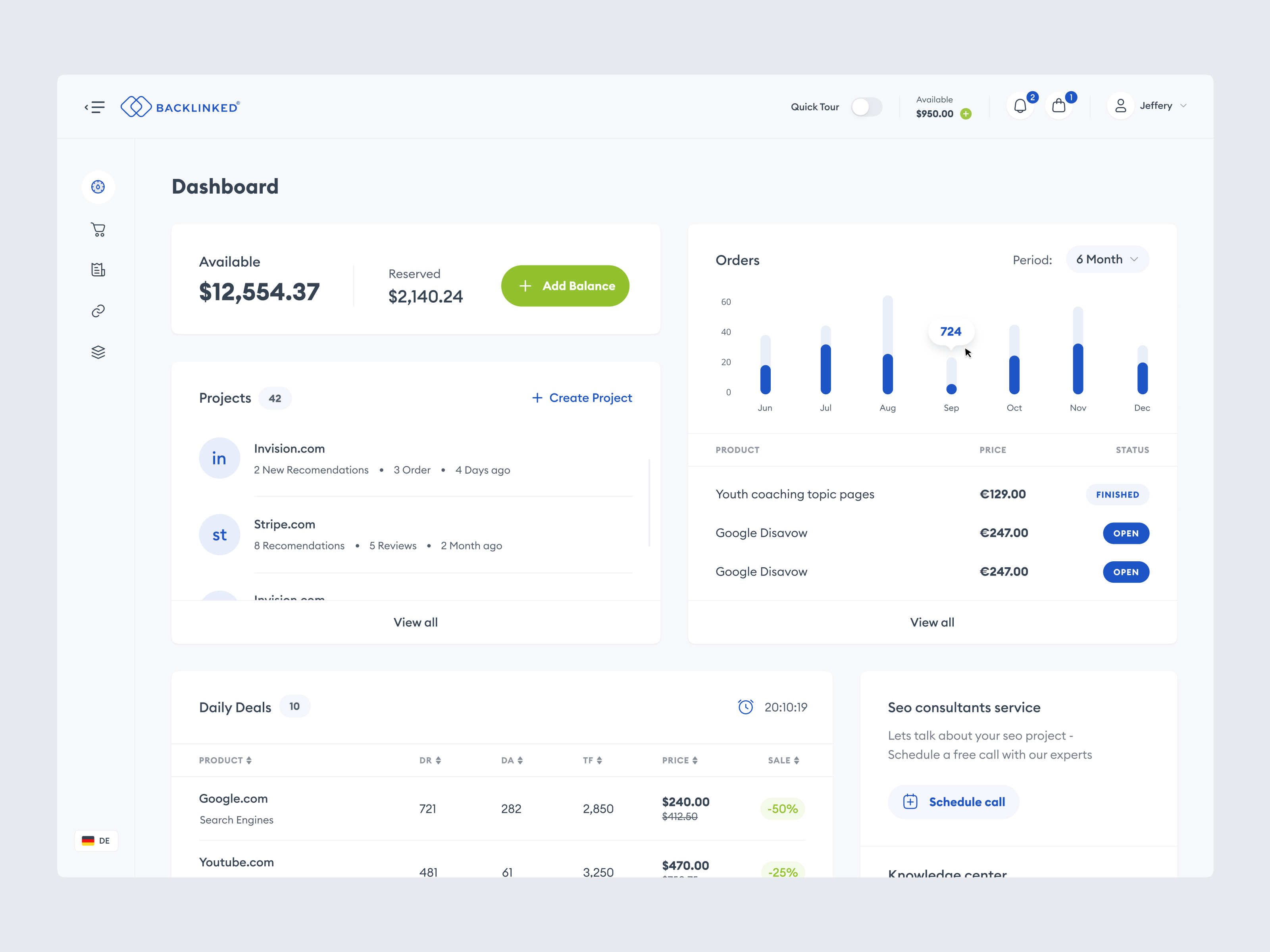The width and height of the screenshot is (1270, 952).
Task: Click the Add Balance button
Action: (x=565, y=286)
